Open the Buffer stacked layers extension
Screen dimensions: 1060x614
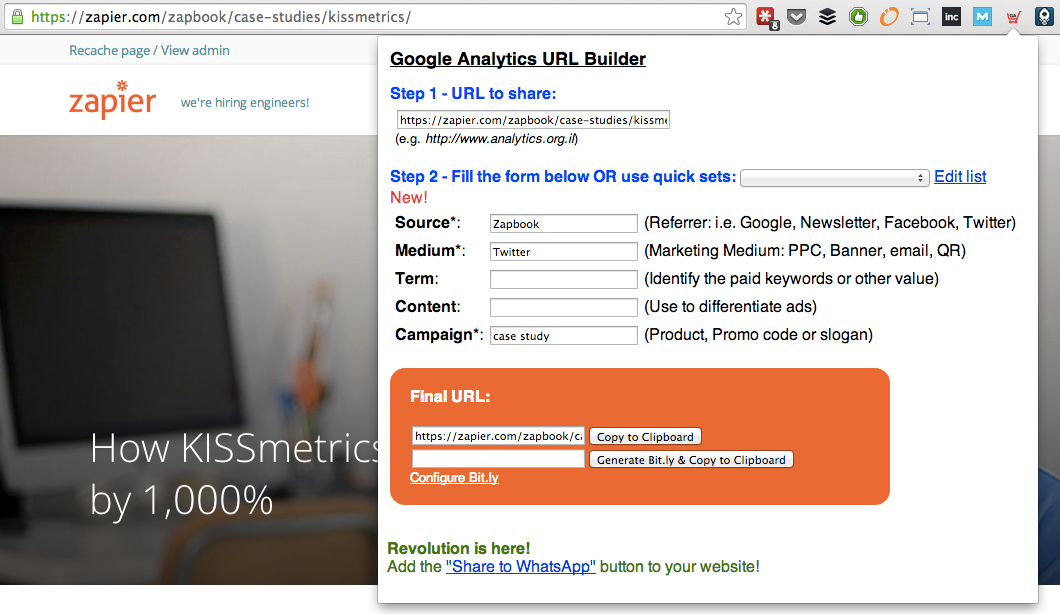(x=827, y=17)
